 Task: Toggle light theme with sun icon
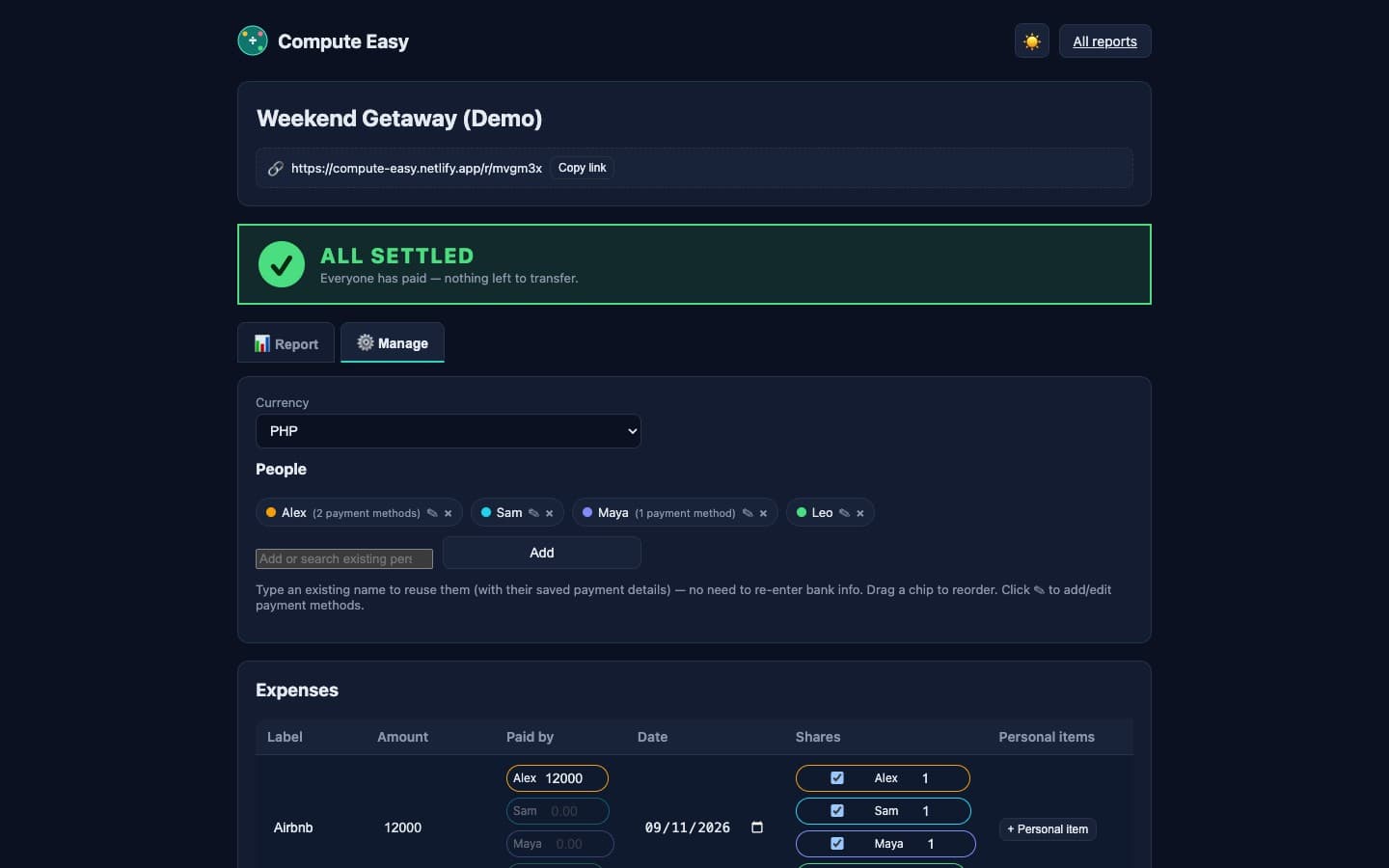[x=1032, y=41]
